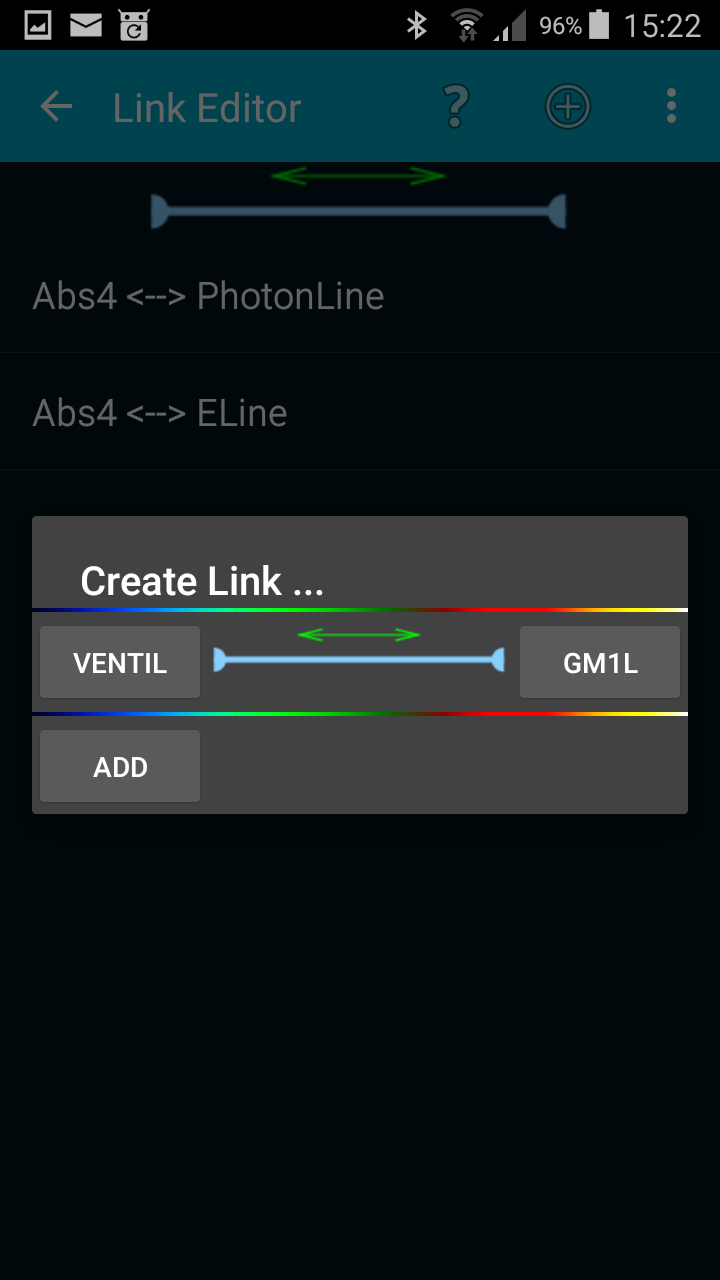The height and width of the screenshot is (1280, 720).
Task: Tap the green bidirectional arrow in dialog
Action: (359, 635)
